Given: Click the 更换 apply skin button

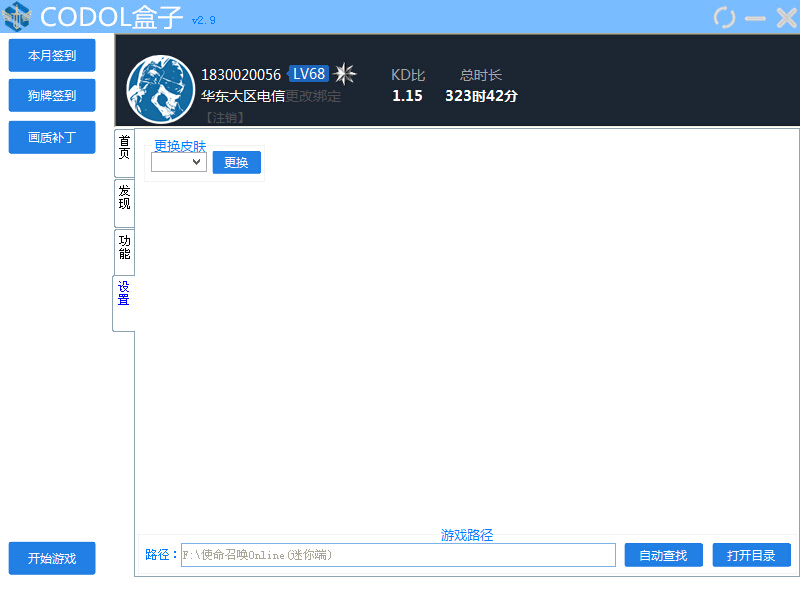Looking at the screenshot, I should point(237,162).
